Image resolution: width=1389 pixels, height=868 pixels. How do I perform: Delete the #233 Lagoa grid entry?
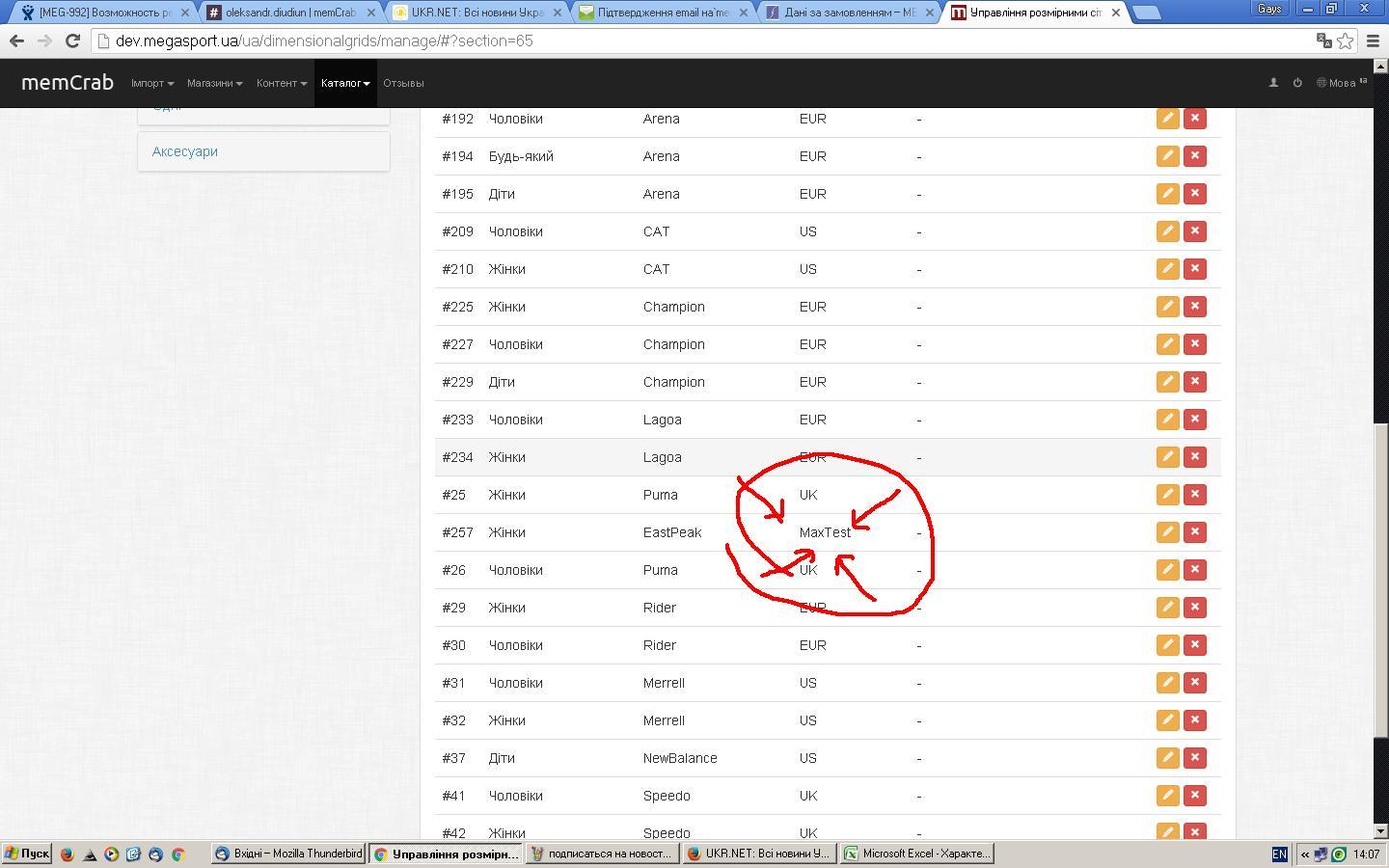coord(1195,420)
